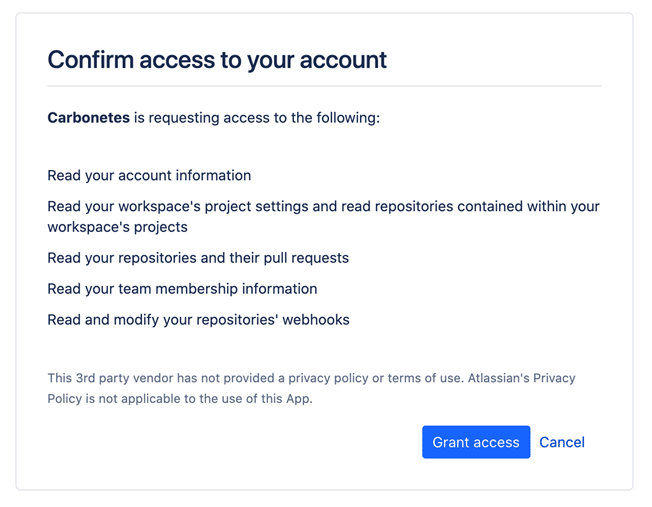
Task: Click 'terms of use' in the disclaimer
Action: (x=424, y=378)
